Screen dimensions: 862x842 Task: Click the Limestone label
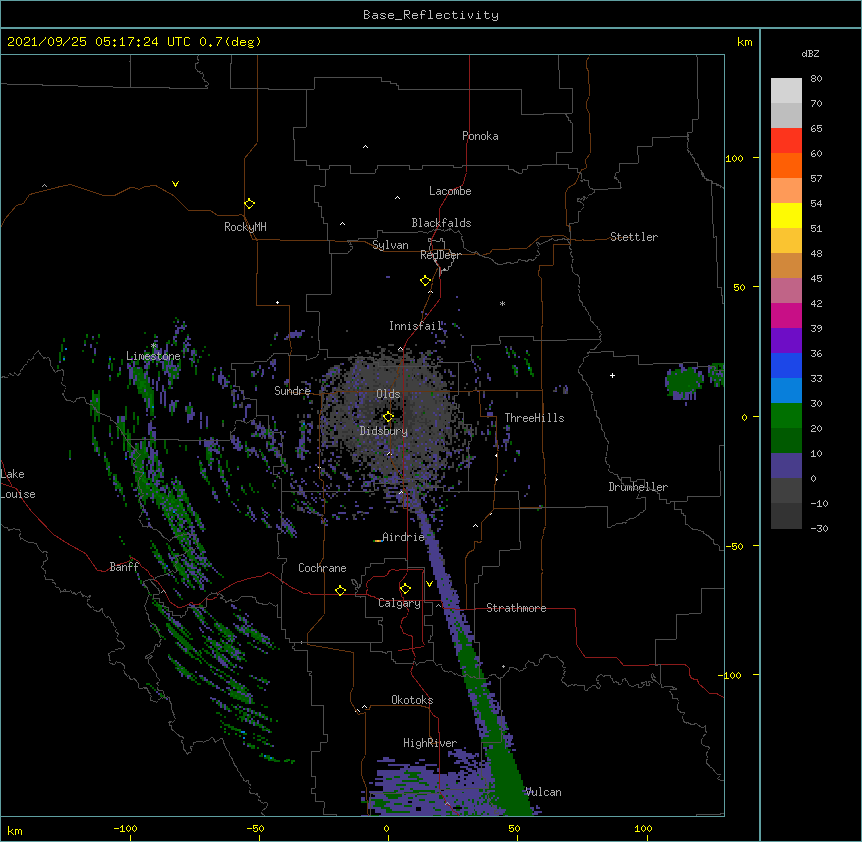tap(153, 356)
